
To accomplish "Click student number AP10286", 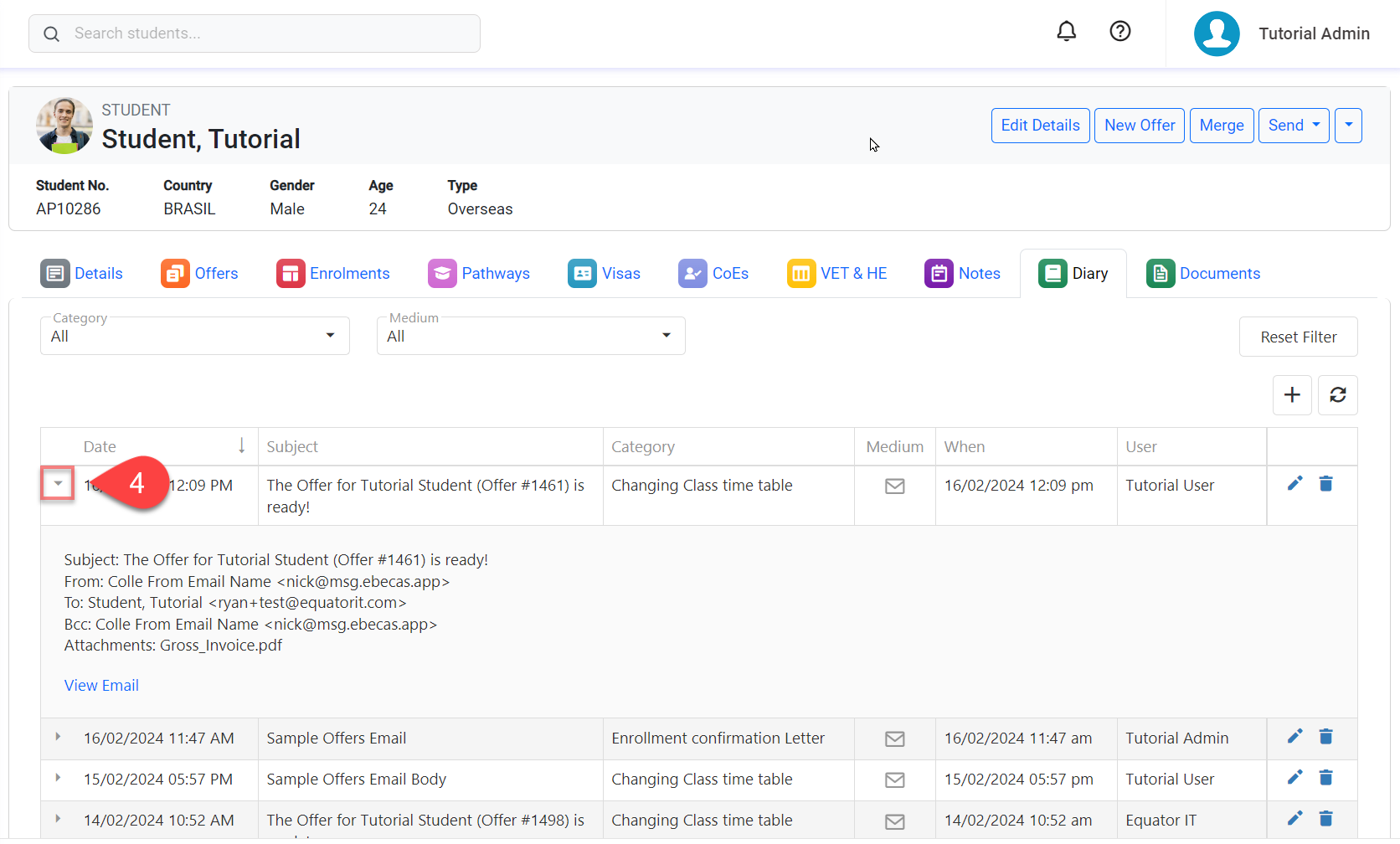I will [x=68, y=209].
